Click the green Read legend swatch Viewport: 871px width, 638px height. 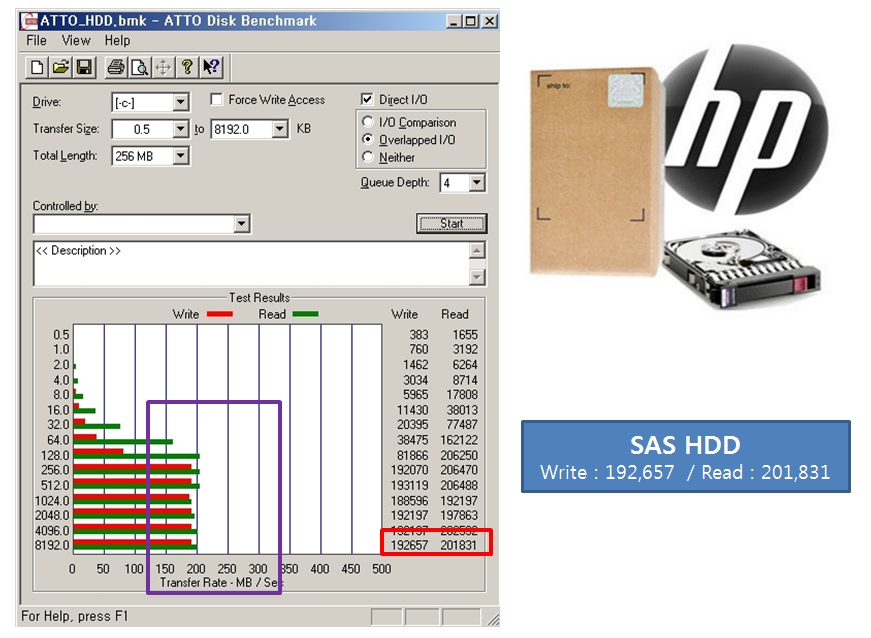(306, 314)
